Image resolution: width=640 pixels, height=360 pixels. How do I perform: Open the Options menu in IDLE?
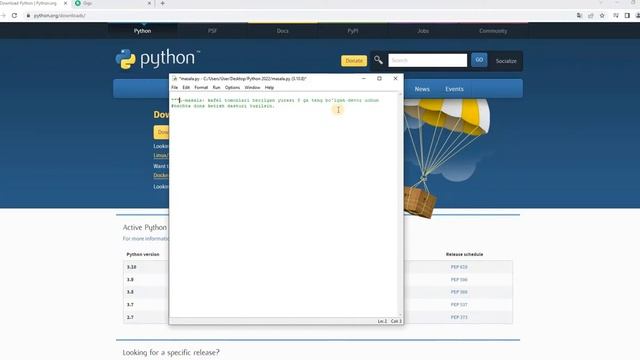tap(232, 87)
